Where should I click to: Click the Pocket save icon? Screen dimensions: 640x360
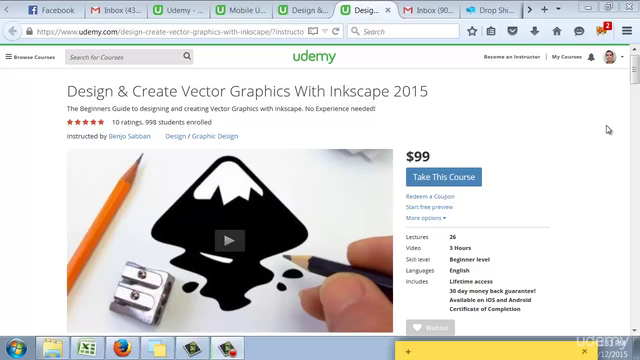[x=512, y=31]
